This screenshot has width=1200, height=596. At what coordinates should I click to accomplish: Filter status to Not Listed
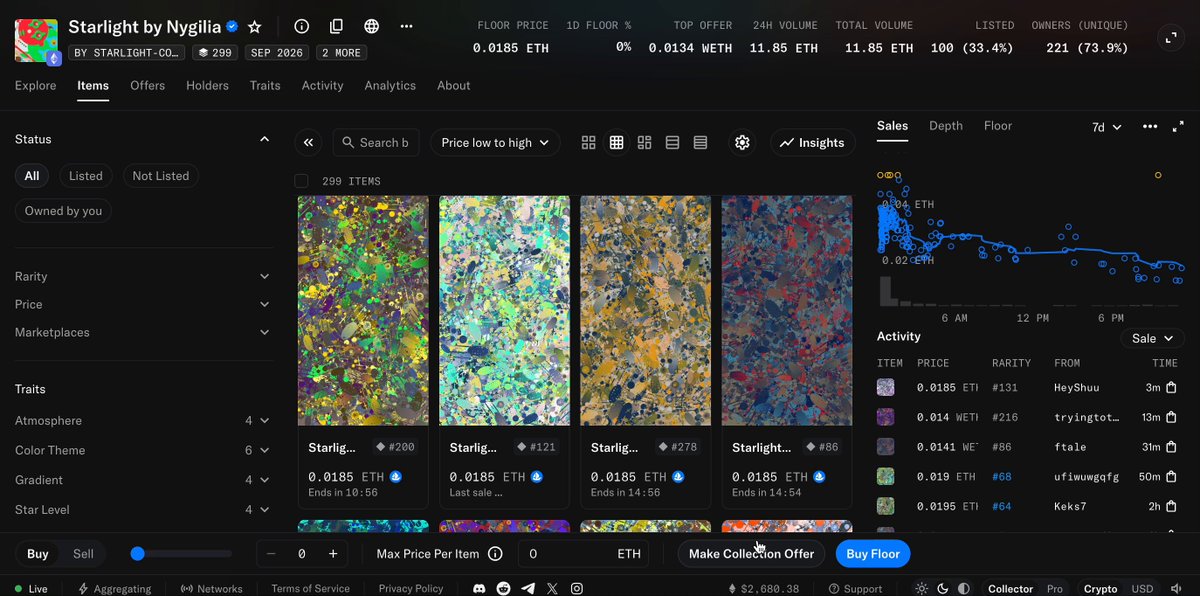[160, 176]
